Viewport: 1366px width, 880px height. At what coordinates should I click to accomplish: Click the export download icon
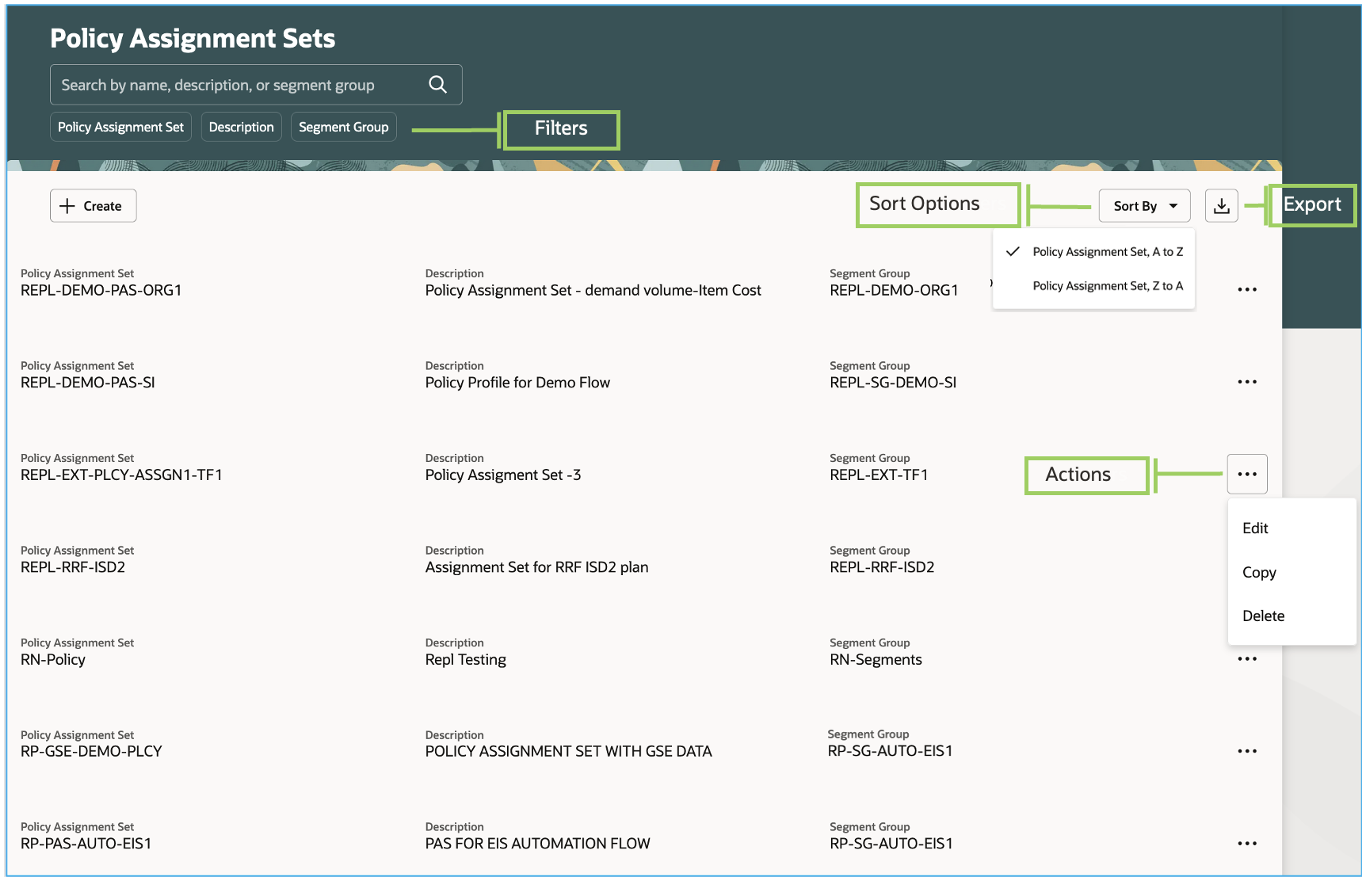coord(1221,206)
